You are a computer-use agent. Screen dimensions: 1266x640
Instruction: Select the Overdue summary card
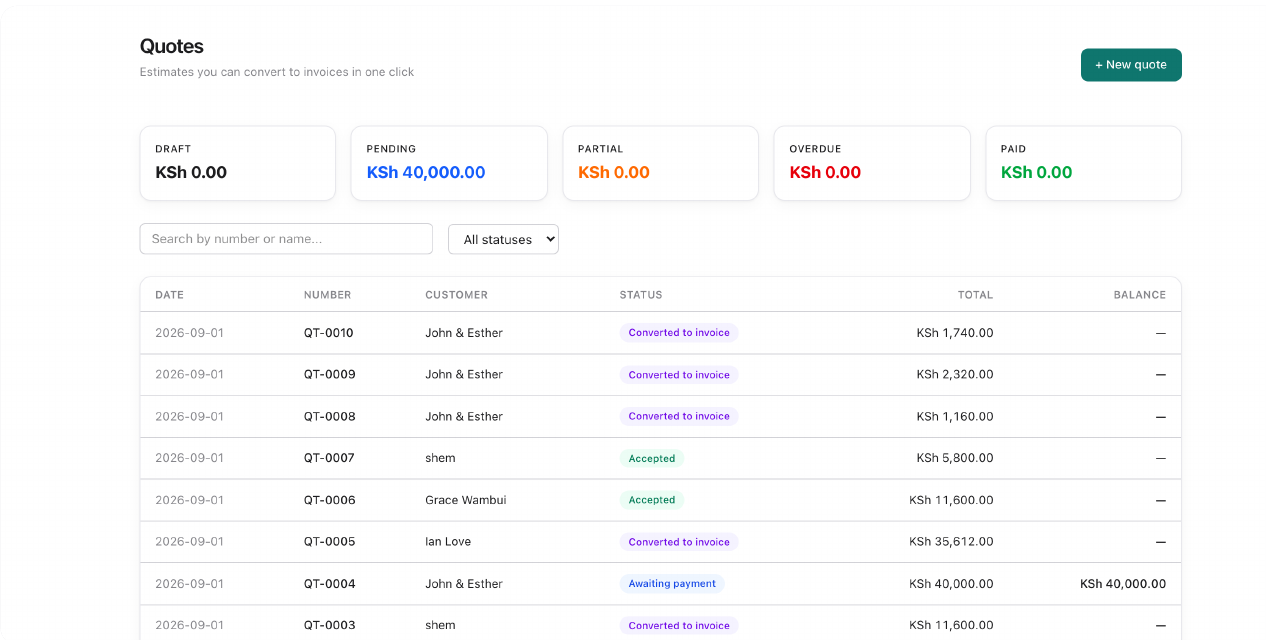pos(872,163)
